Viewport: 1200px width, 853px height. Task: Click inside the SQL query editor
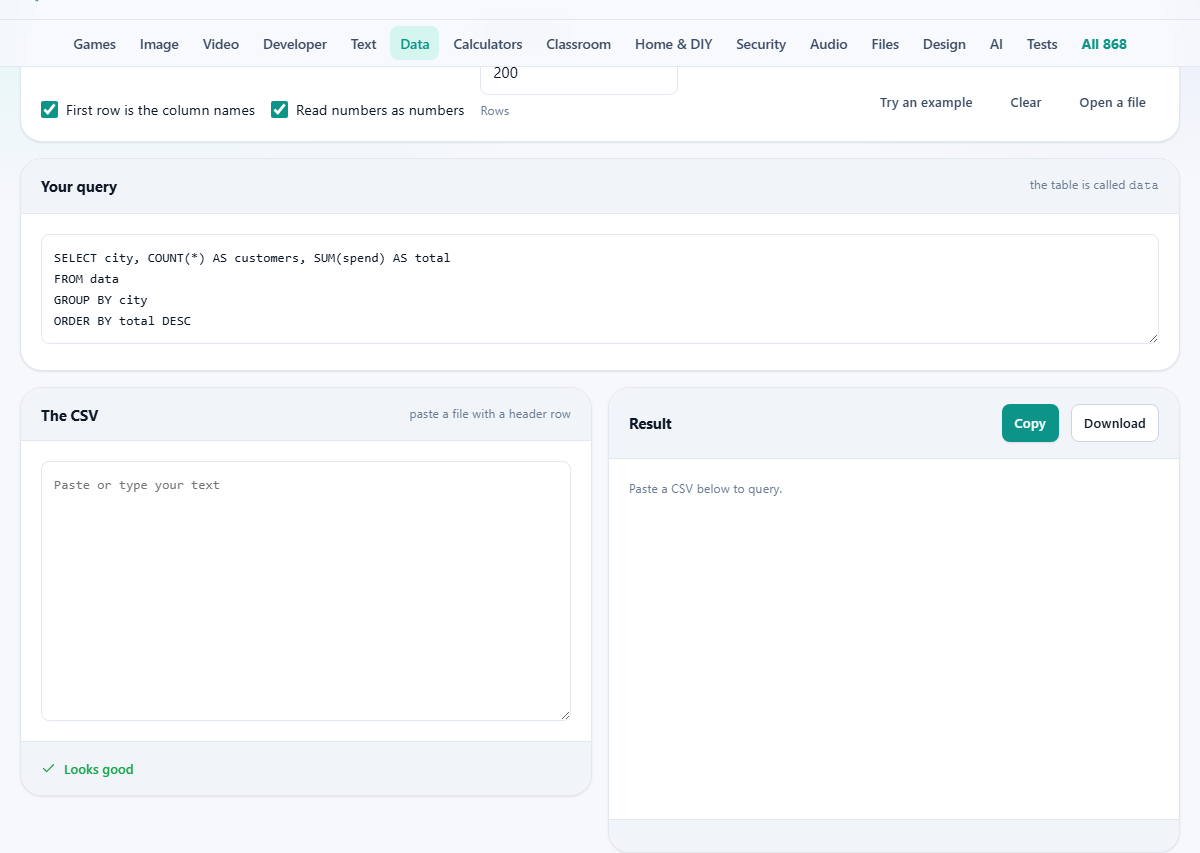[x=600, y=289]
